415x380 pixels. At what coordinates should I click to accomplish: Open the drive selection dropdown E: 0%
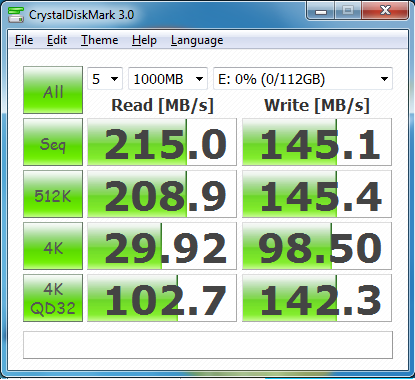pos(303,79)
